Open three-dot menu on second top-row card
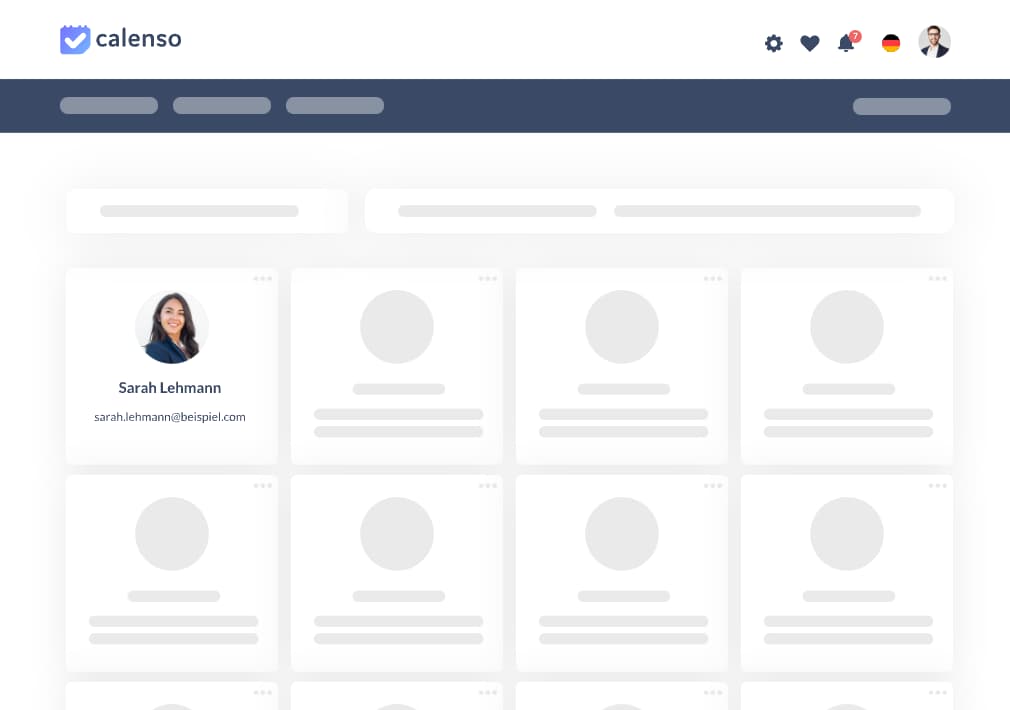 [488, 279]
